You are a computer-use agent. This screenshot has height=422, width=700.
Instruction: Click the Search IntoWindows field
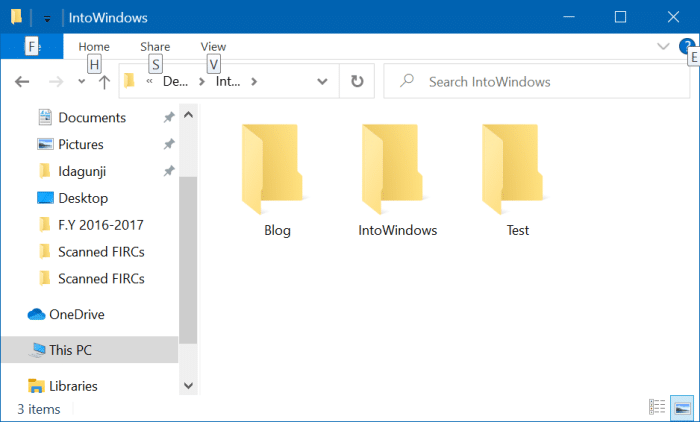(537, 81)
